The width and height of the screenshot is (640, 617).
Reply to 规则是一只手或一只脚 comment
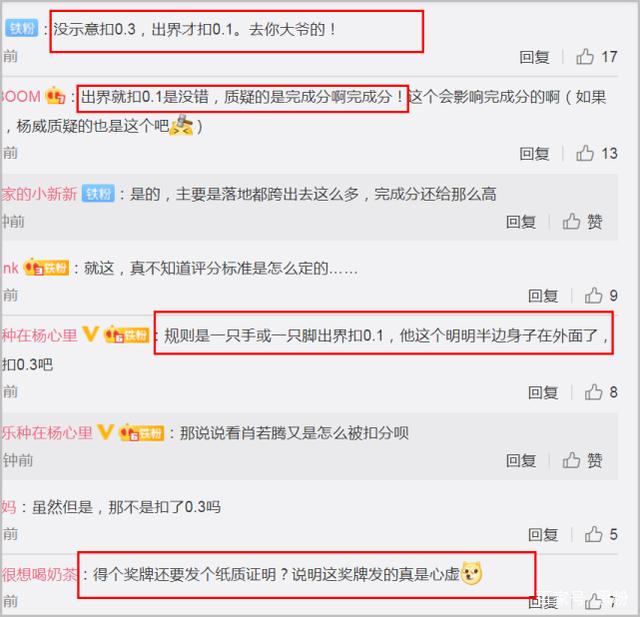click(543, 393)
